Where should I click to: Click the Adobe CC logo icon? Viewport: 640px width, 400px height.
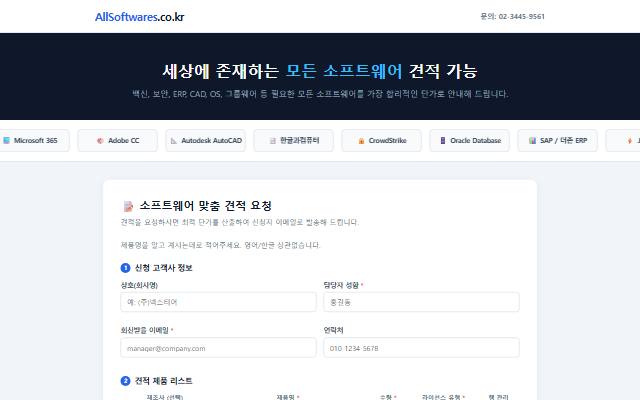pos(100,140)
